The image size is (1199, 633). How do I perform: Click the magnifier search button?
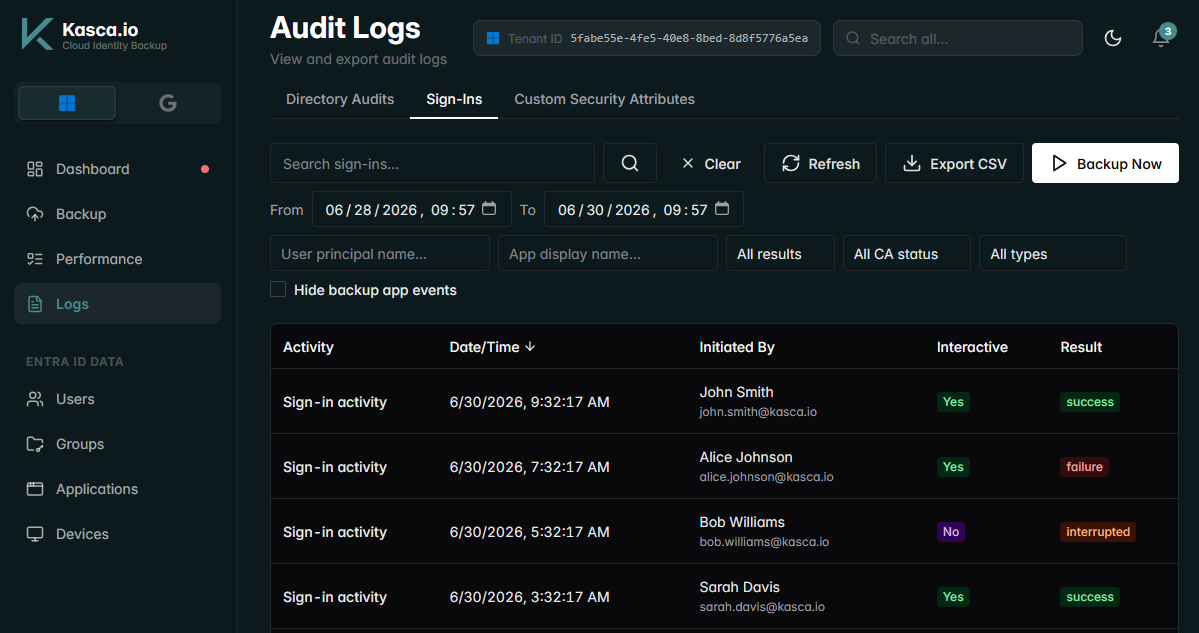[629, 164]
